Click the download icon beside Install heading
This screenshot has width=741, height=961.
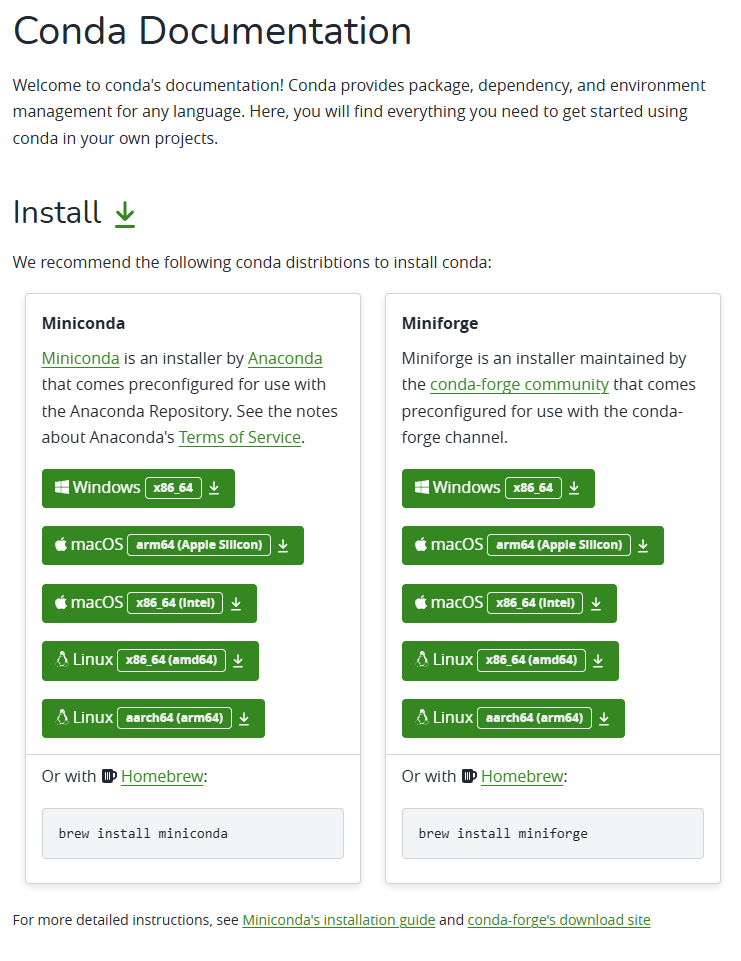(x=125, y=213)
